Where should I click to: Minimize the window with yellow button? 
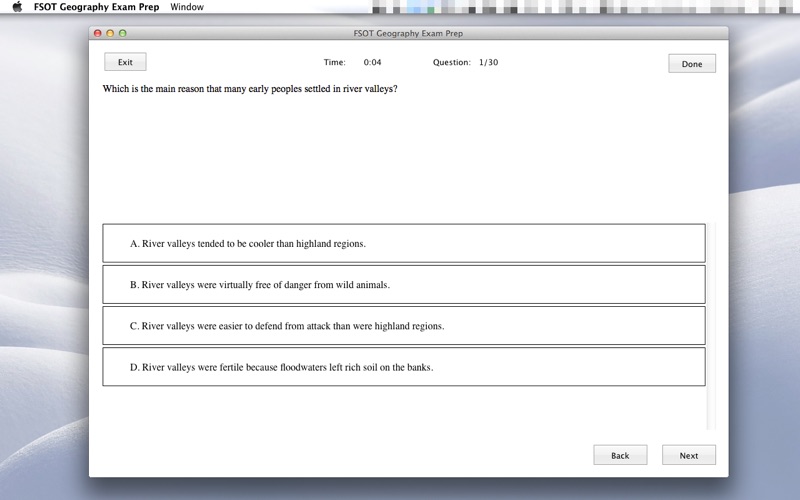tap(110, 33)
